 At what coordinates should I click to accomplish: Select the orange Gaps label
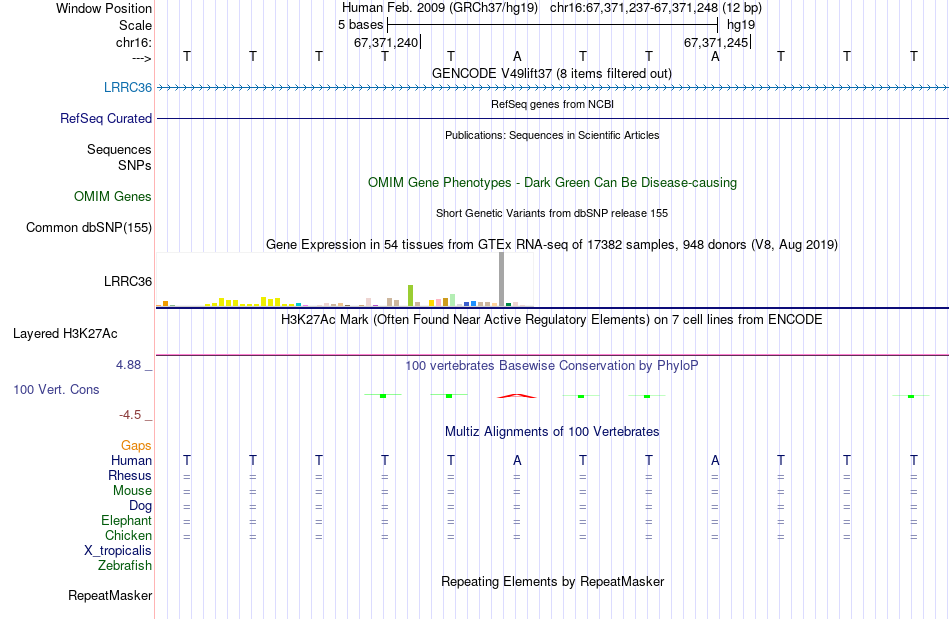click(x=136, y=445)
